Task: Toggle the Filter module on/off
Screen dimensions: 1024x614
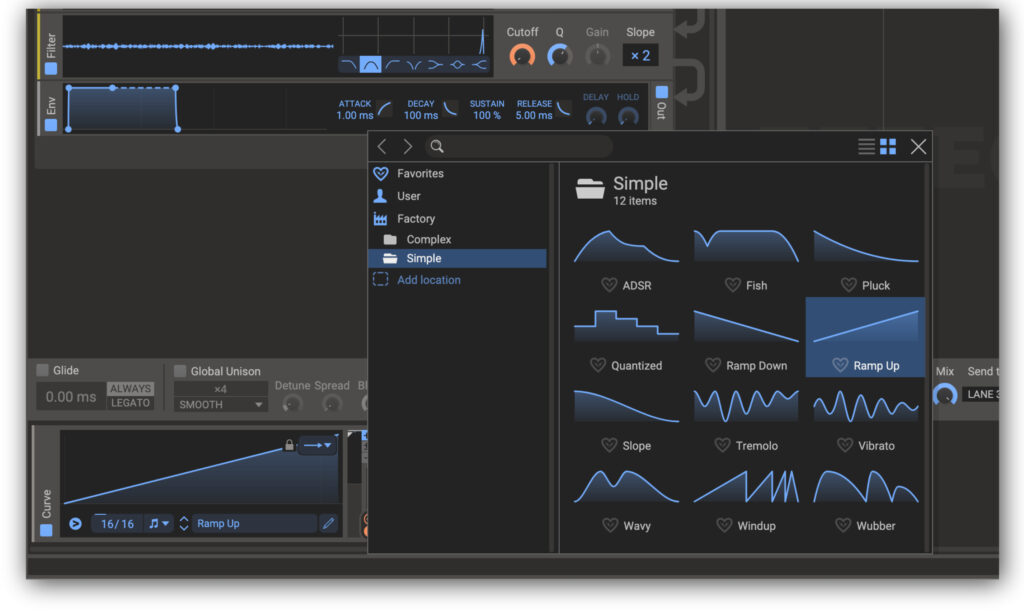Action: 51,68
